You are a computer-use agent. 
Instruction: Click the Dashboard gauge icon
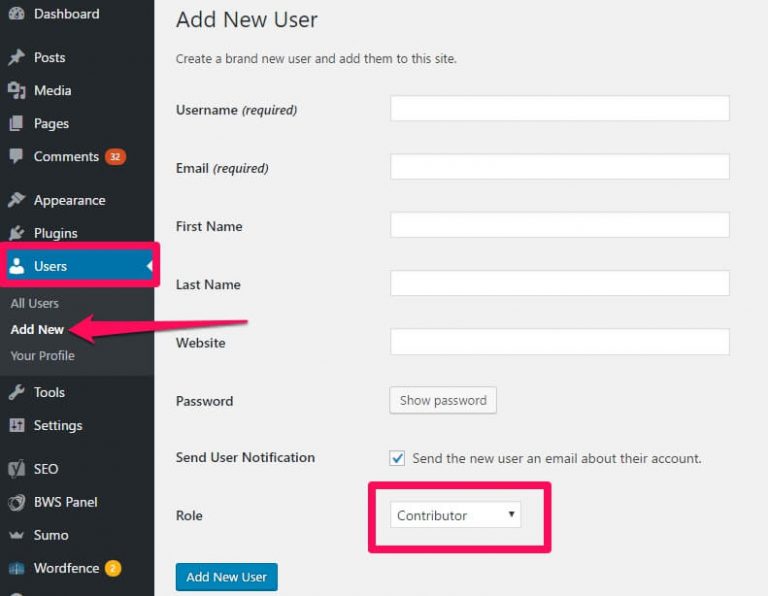click(x=16, y=14)
